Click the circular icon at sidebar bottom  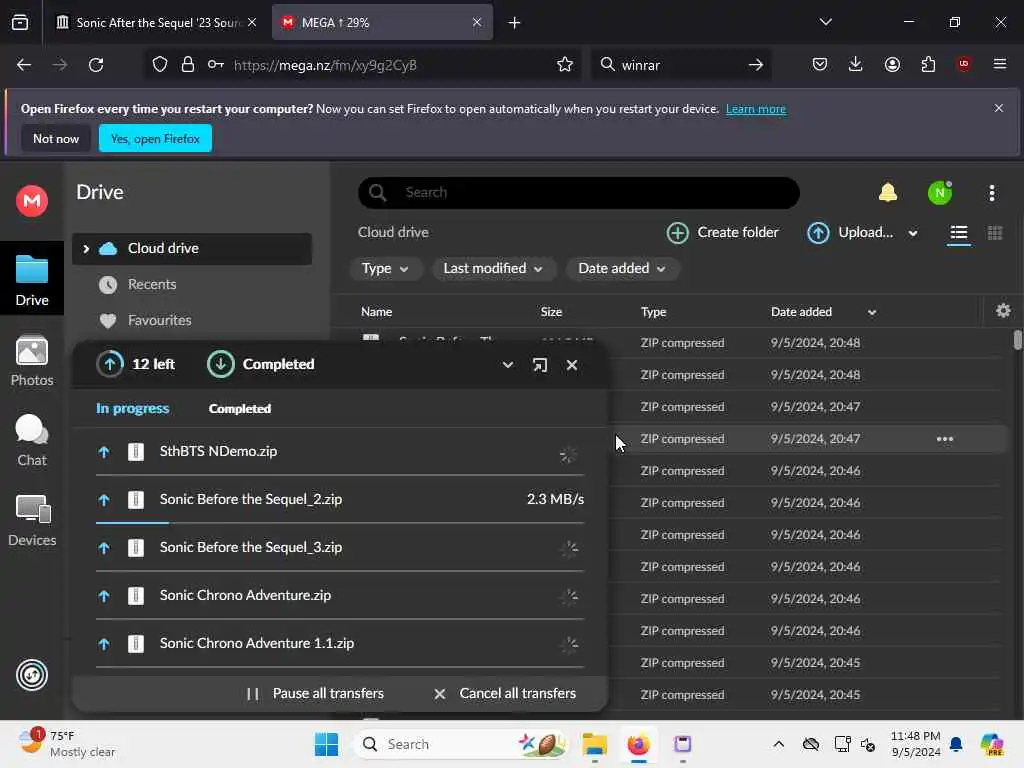pos(32,675)
